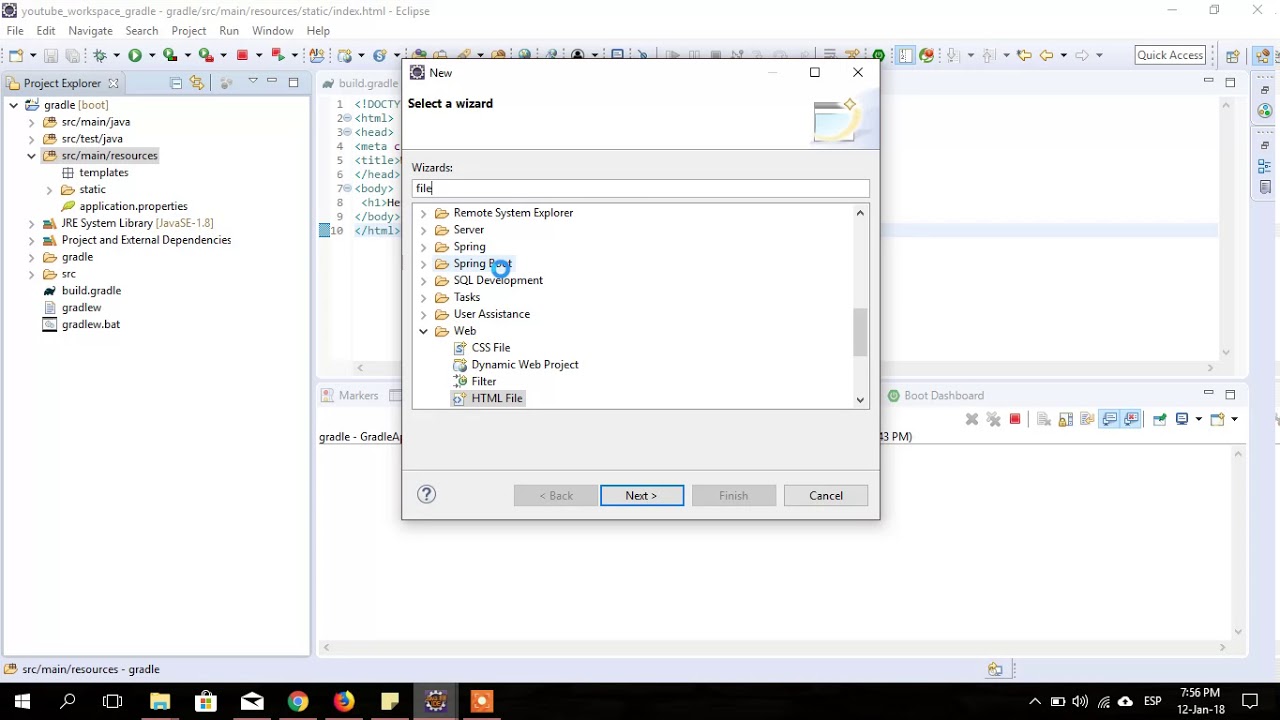Click the Clear Console icon

click(1044, 419)
